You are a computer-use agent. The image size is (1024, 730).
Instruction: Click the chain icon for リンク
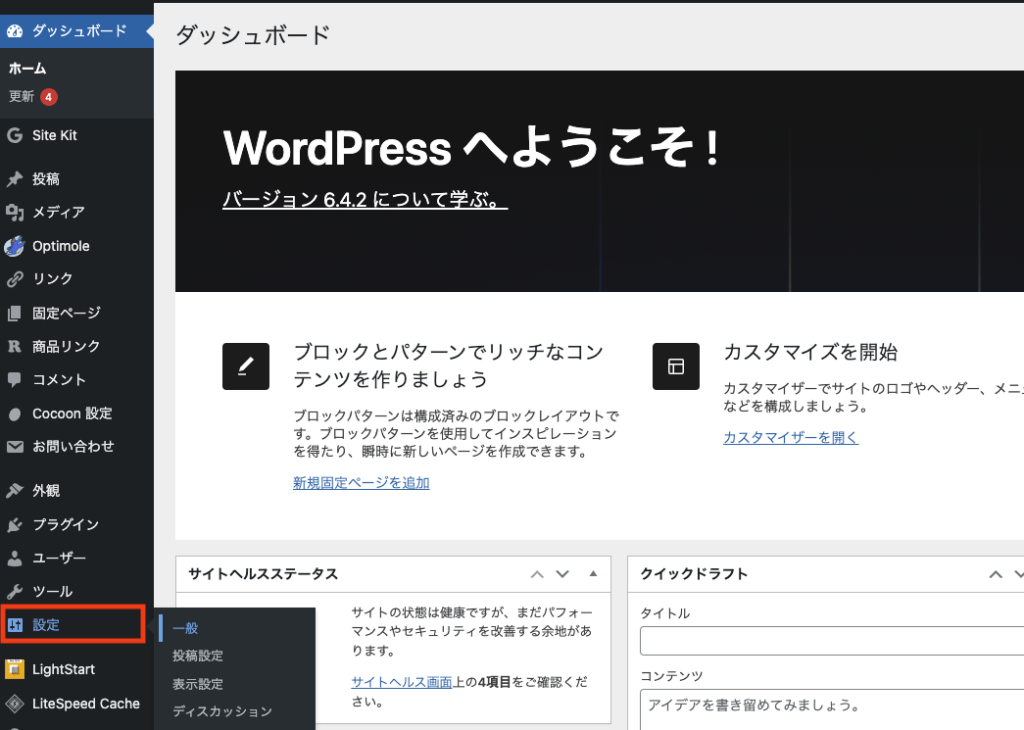pyautogui.click(x=14, y=280)
